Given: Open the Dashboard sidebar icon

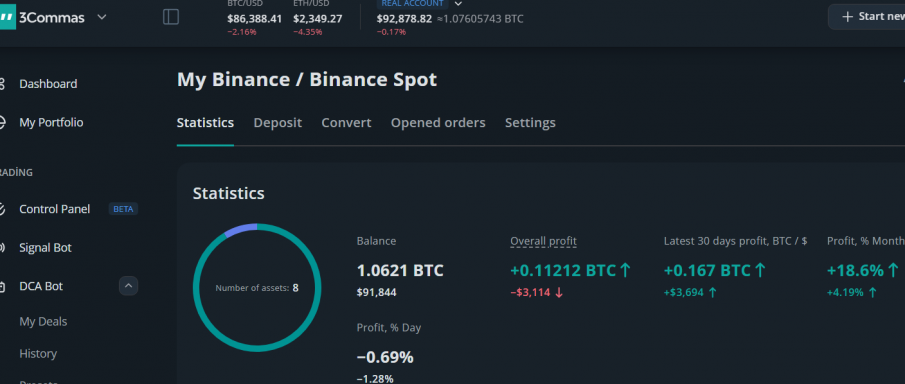Looking at the screenshot, I should tap(2, 84).
